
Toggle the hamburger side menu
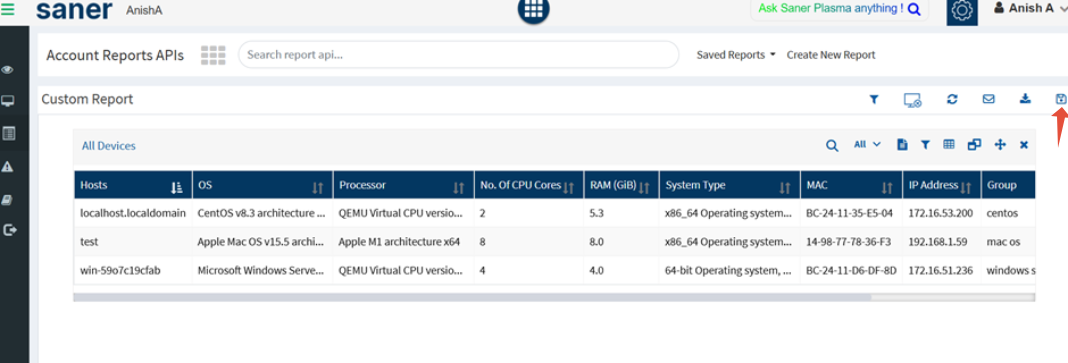(x=7, y=10)
